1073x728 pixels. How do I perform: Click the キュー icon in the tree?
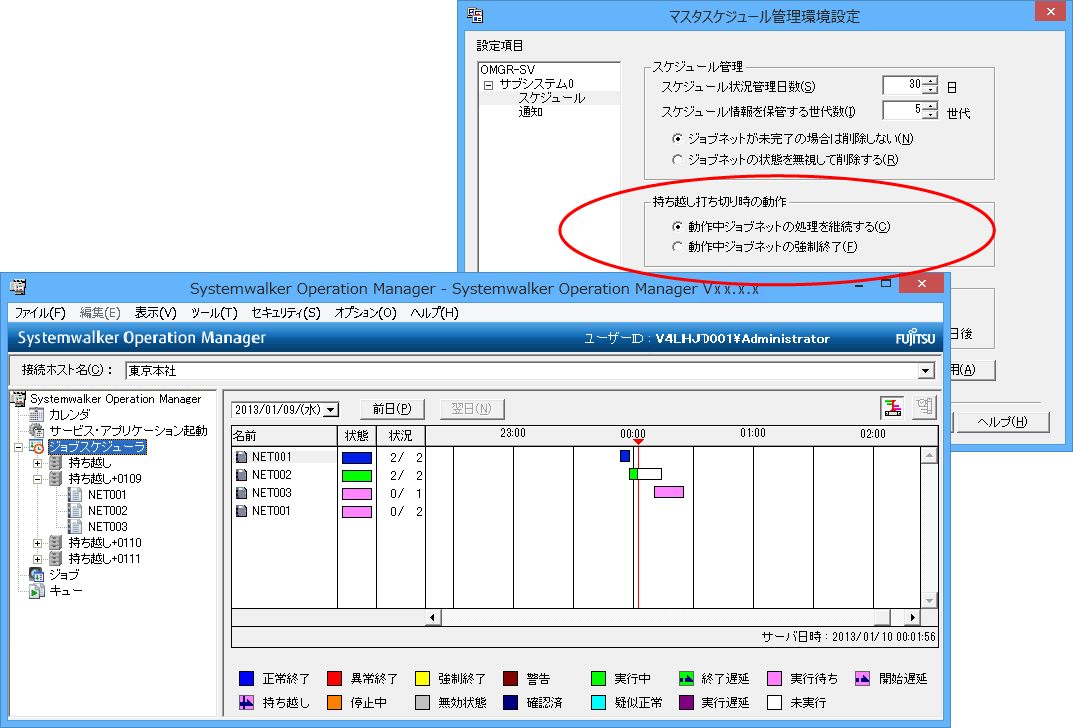click(37, 590)
